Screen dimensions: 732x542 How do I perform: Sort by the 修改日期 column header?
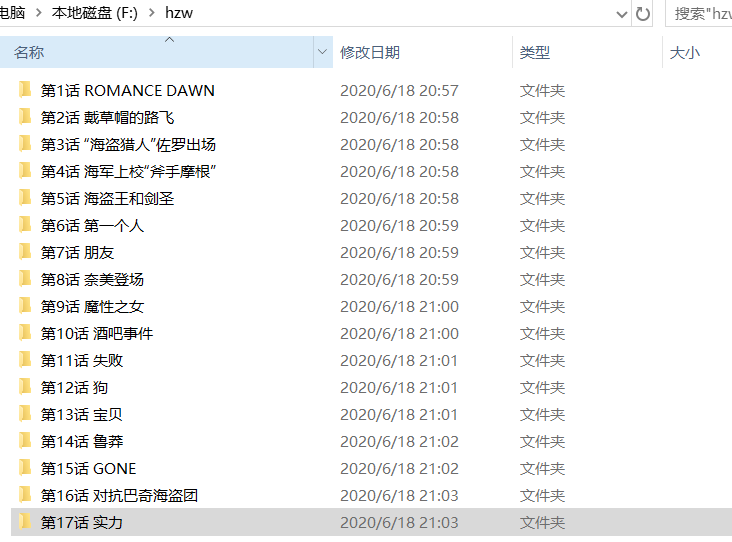[422, 52]
